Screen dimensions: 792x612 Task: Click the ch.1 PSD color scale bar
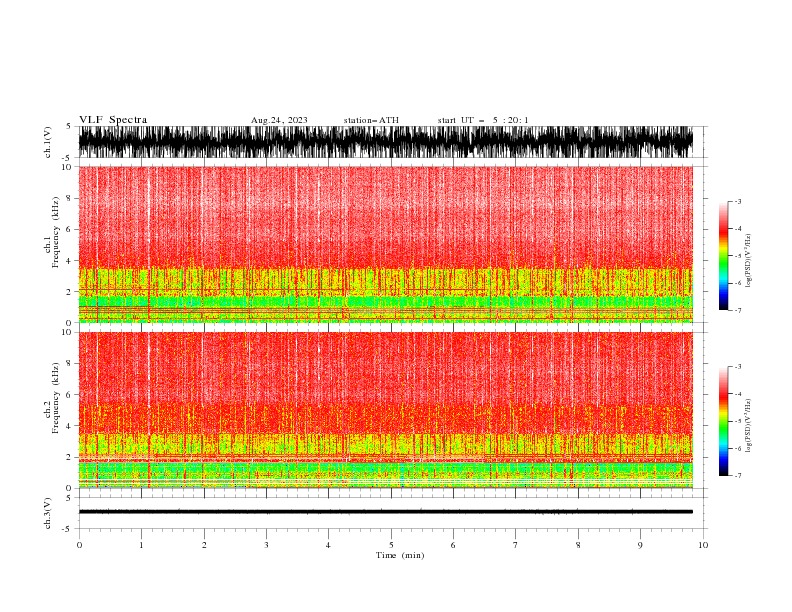pos(723,256)
